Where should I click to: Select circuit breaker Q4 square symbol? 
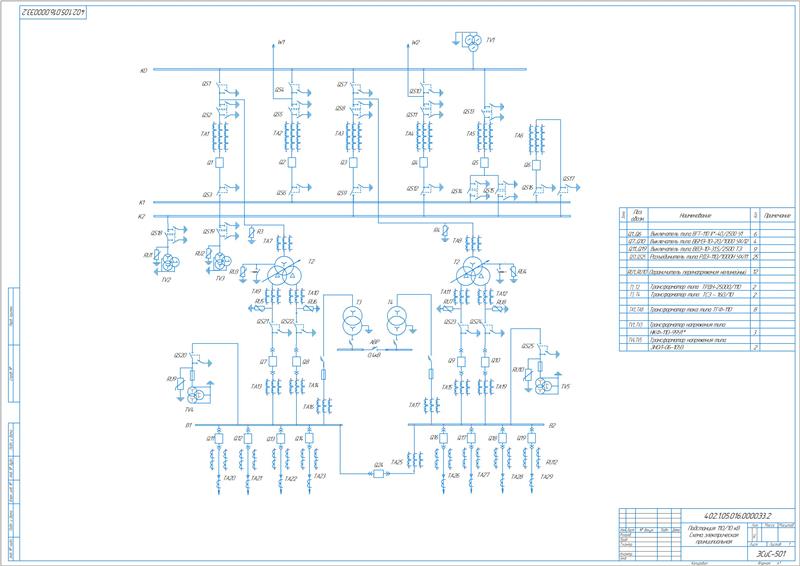[423, 163]
